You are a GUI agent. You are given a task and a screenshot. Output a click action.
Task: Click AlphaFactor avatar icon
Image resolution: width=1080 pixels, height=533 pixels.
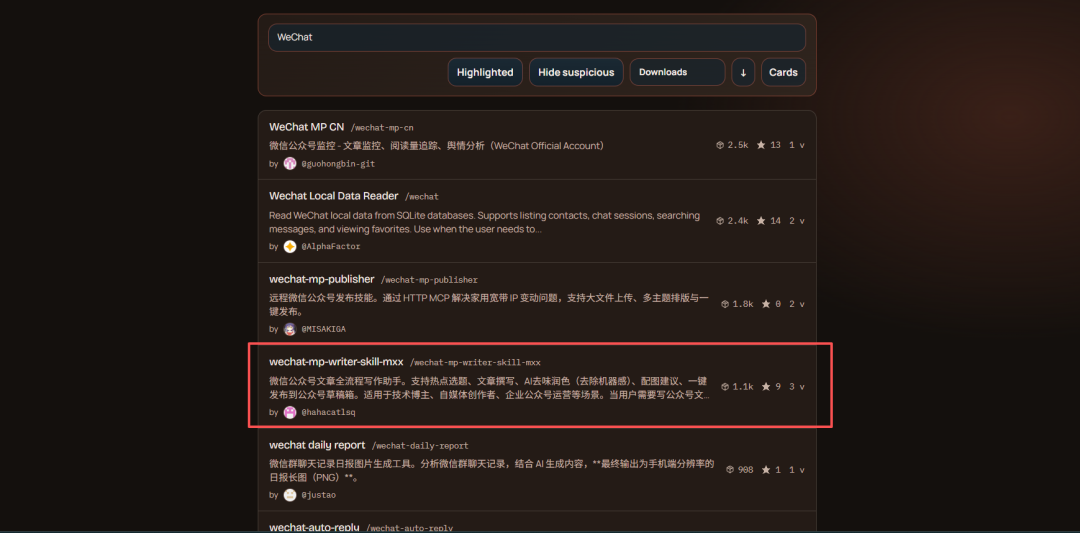coord(290,247)
